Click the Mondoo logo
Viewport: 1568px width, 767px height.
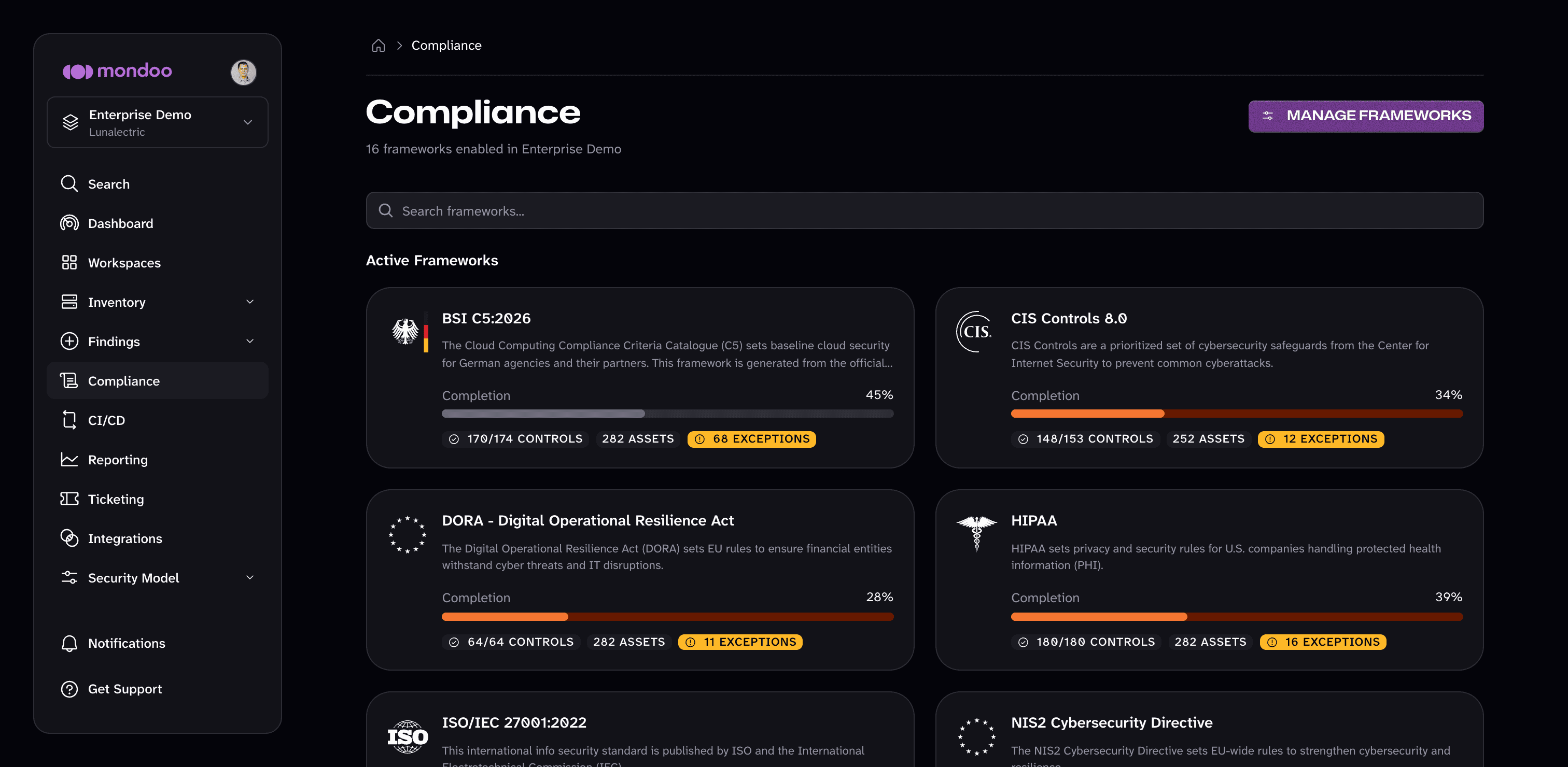(x=117, y=71)
